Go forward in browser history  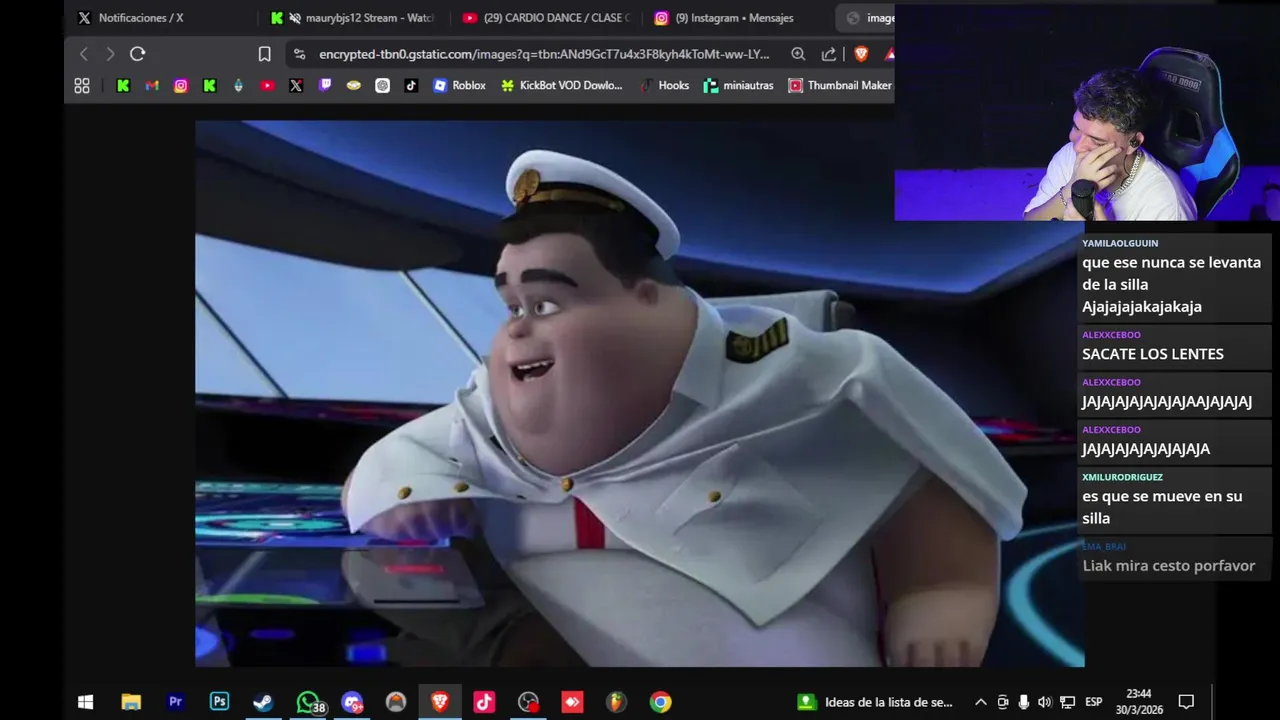click(x=110, y=54)
